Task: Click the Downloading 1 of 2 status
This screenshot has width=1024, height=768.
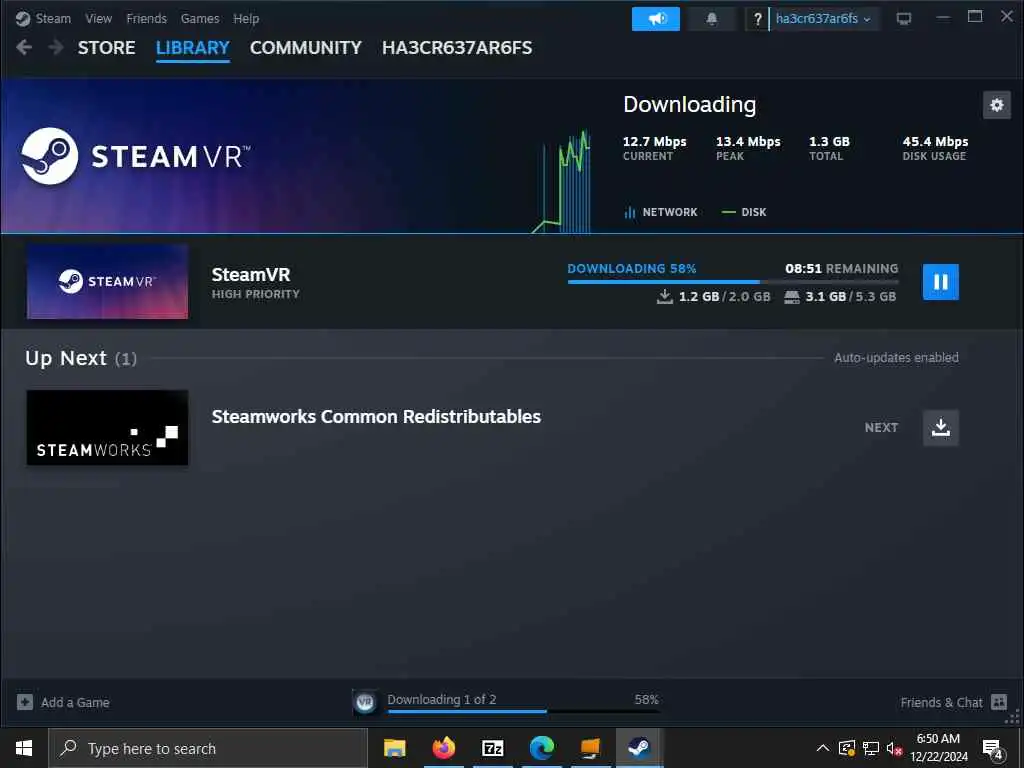Action: (441, 699)
